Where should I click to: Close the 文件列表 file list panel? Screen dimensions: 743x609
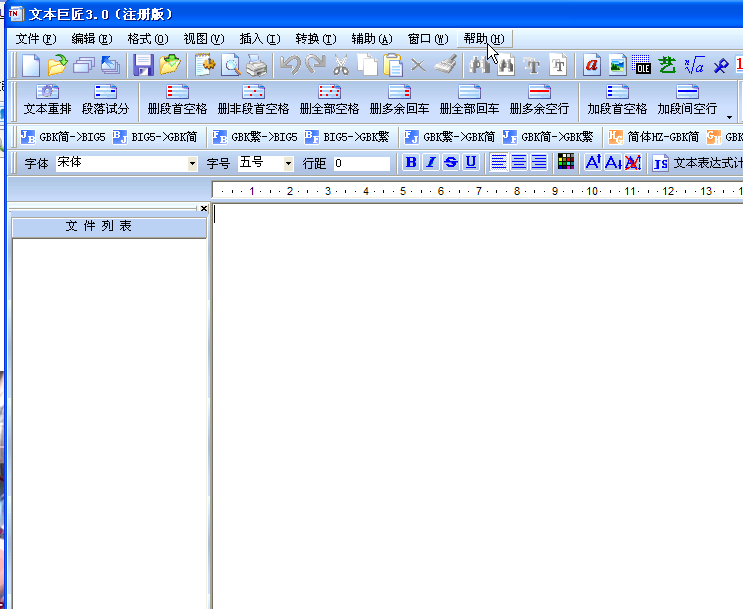tap(204, 209)
